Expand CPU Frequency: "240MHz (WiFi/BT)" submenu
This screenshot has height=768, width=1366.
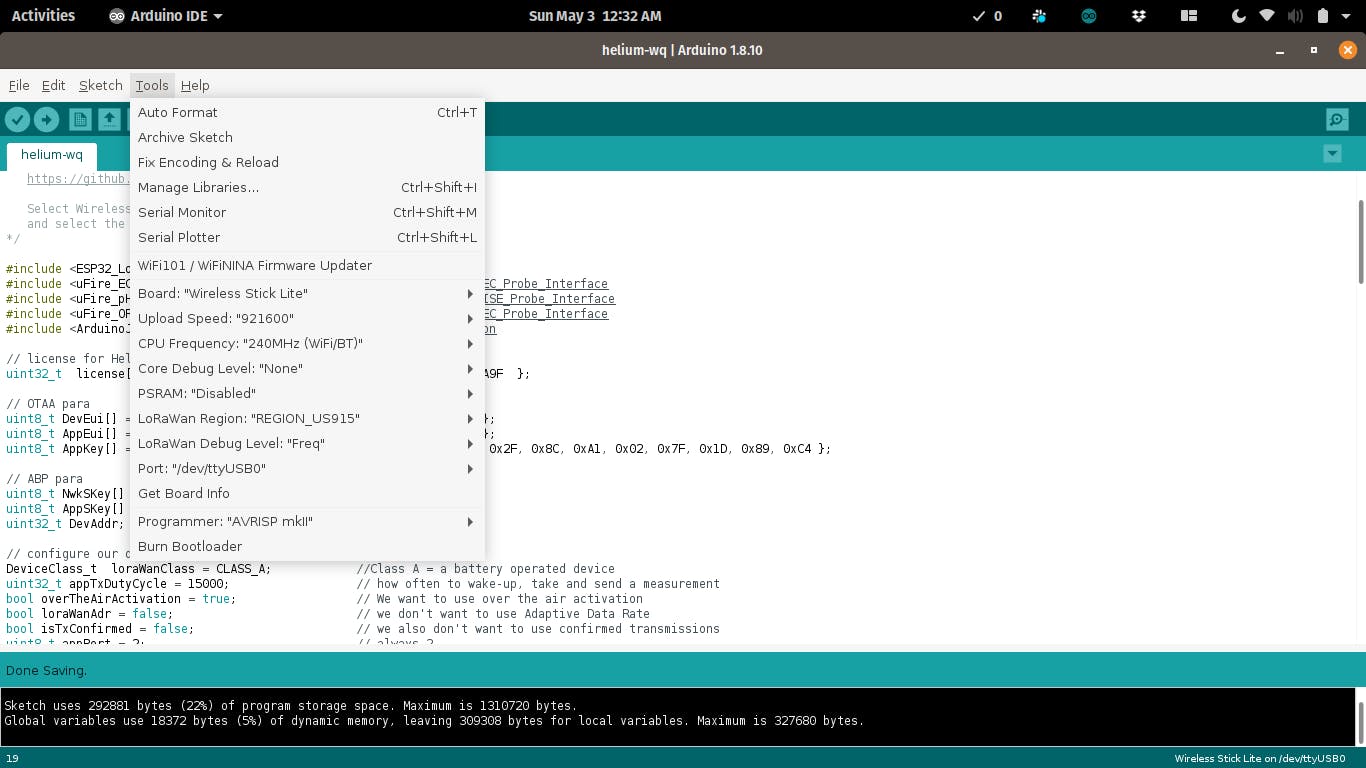coord(307,343)
